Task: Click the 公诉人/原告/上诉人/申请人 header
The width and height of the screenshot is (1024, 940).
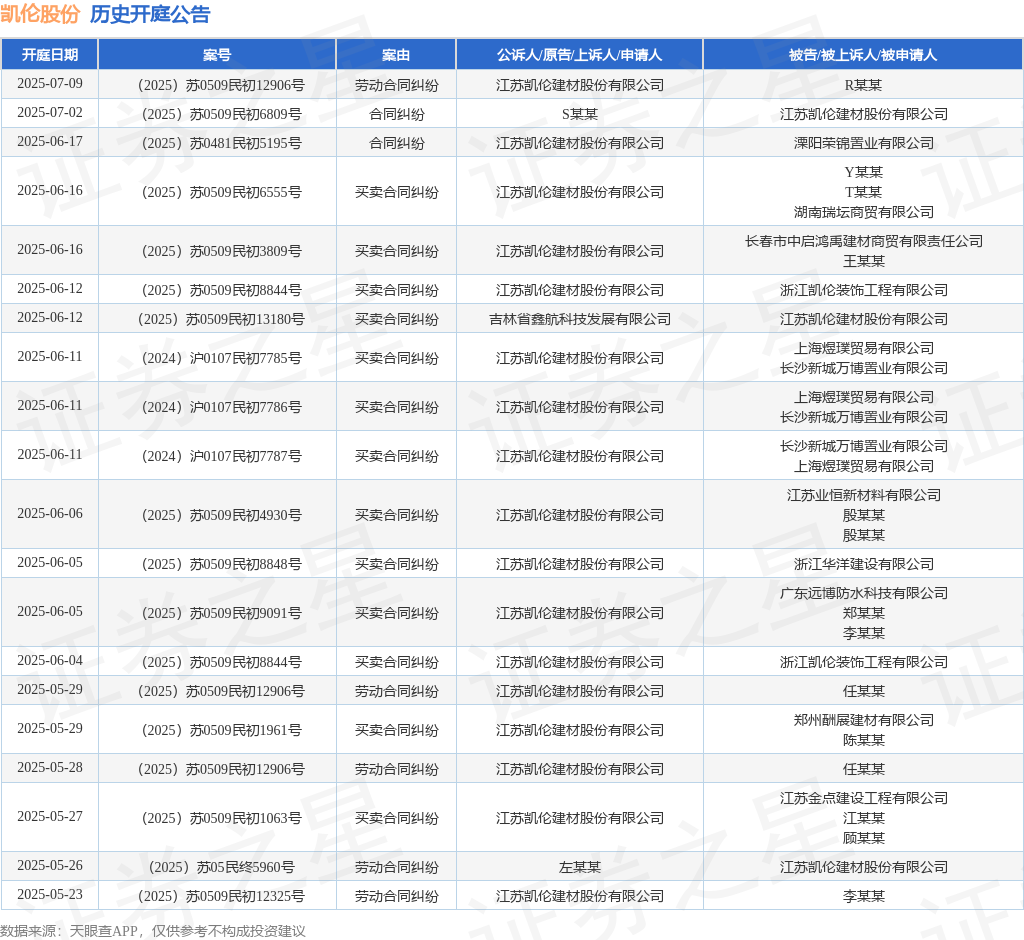Action: [x=579, y=55]
